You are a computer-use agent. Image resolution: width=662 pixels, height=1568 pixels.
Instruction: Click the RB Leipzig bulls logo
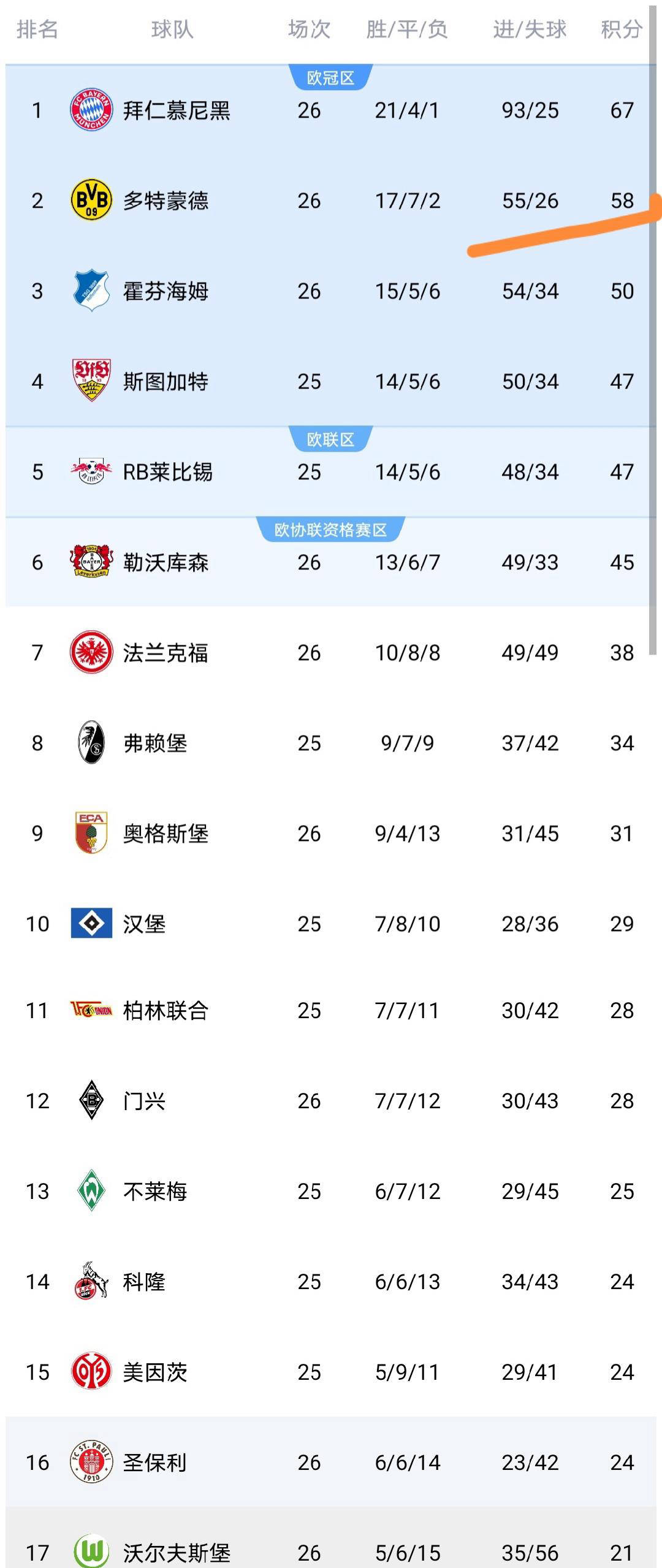pyautogui.click(x=91, y=471)
